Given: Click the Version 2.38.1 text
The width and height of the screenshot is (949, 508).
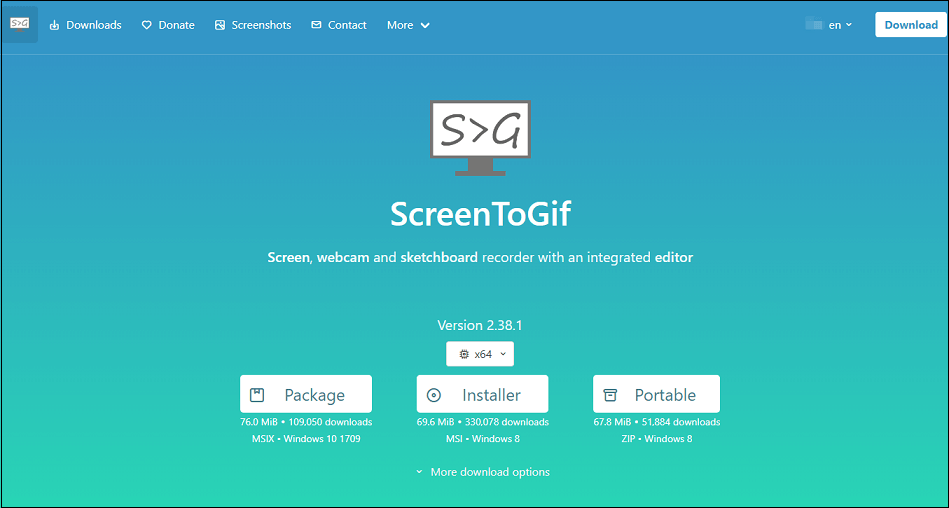Looking at the screenshot, I should (480, 325).
